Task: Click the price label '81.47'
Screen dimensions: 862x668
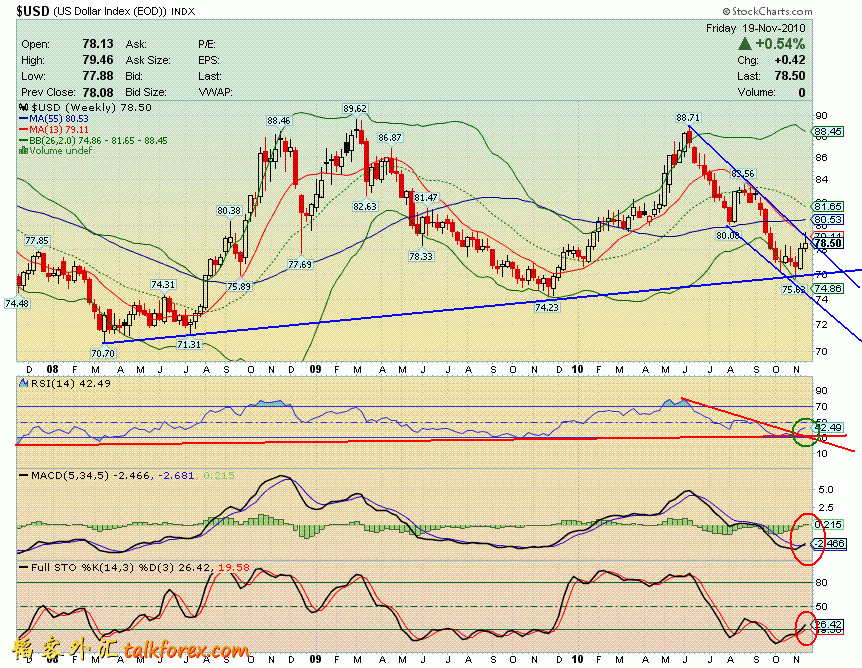Action: tap(426, 197)
